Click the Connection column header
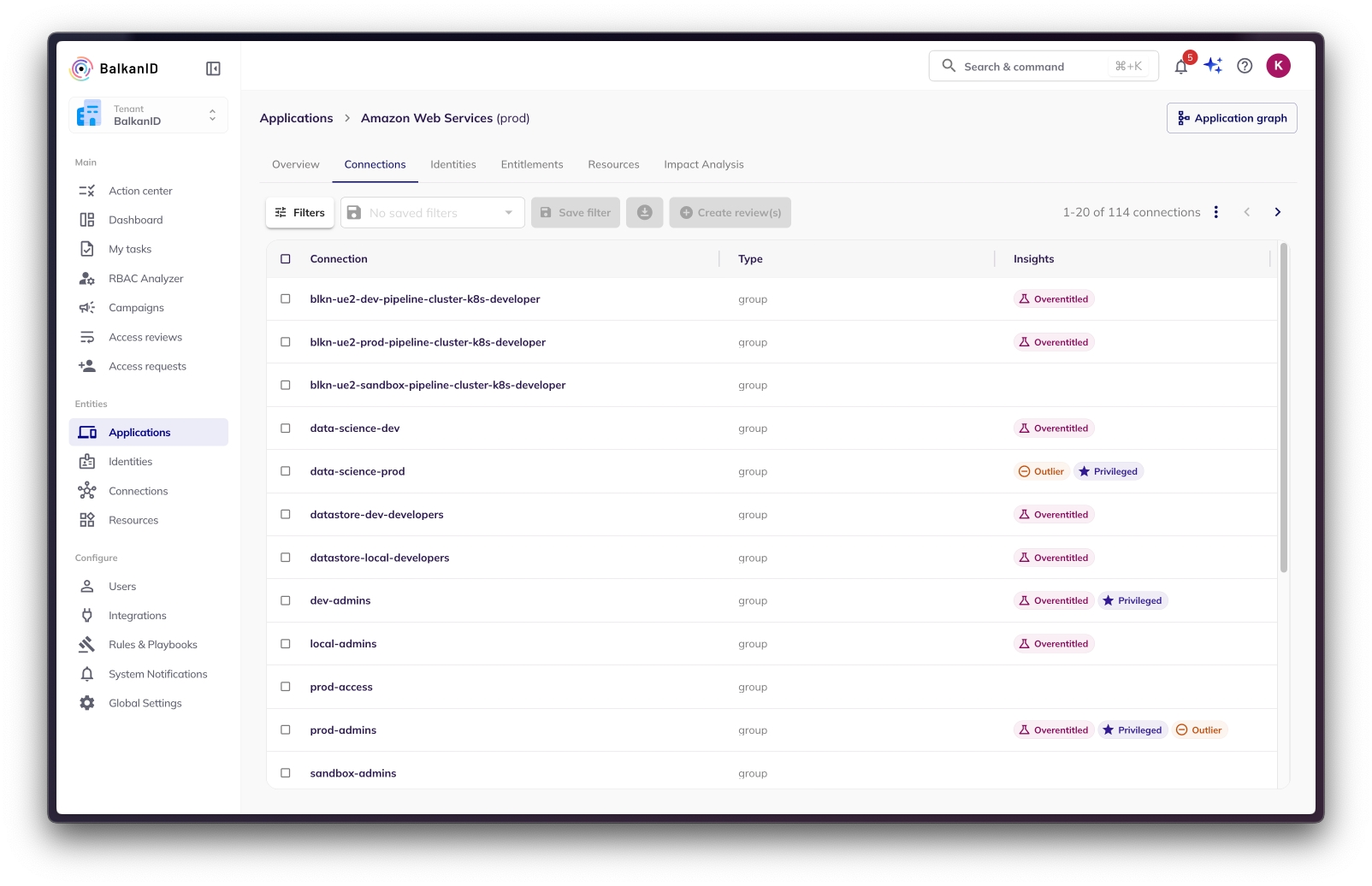This screenshot has width=1372, height=886. pyautogui.click(x=339, y=259)
